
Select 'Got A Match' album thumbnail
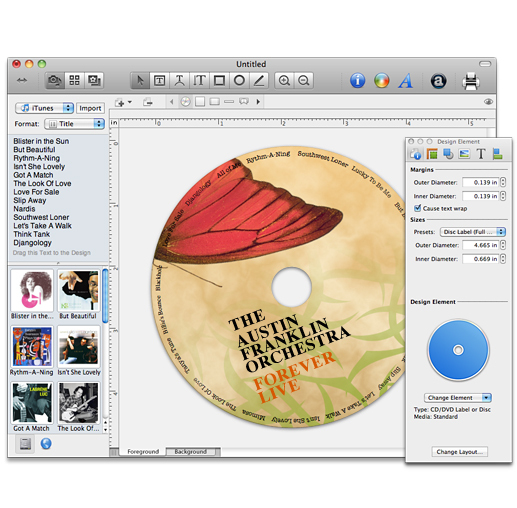[32, 403]
